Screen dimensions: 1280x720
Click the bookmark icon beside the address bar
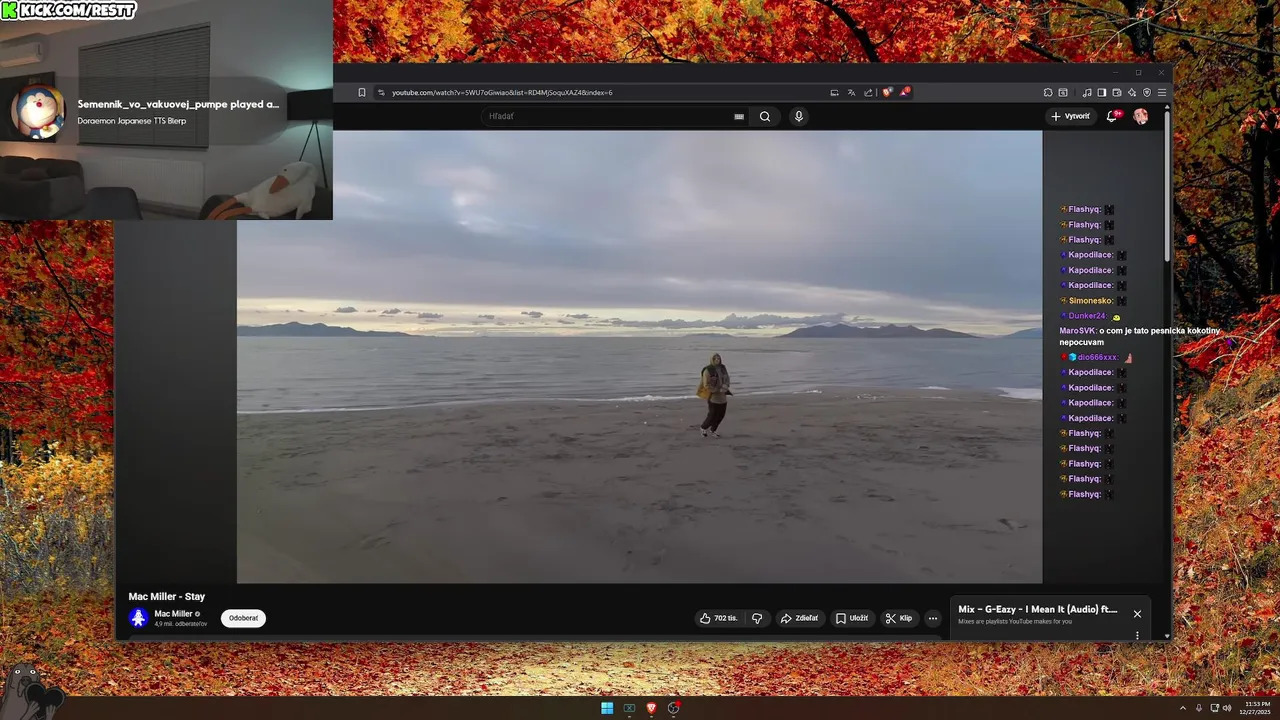pyautogui.click(x=362, y=92)
